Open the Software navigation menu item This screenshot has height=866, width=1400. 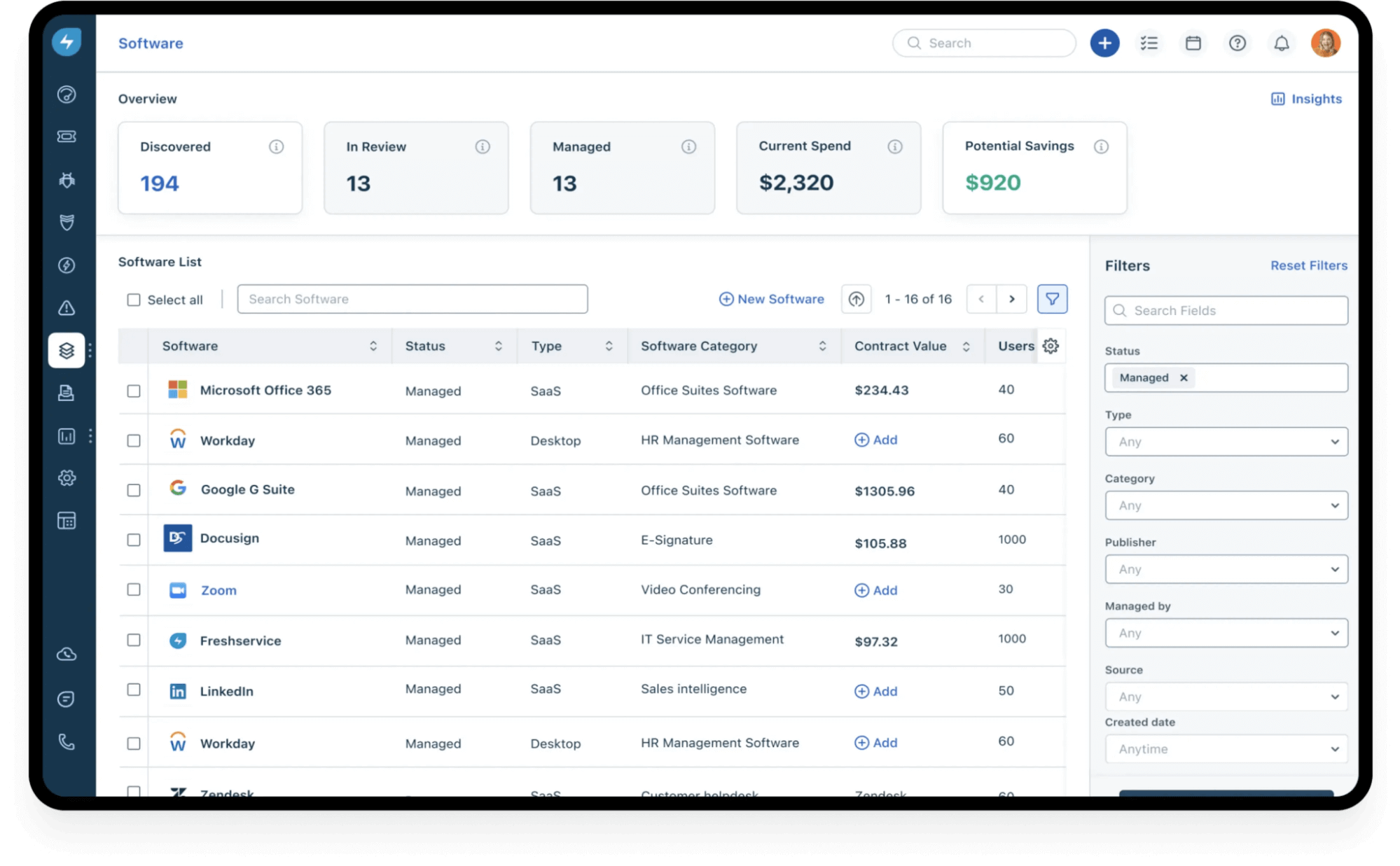67,349
